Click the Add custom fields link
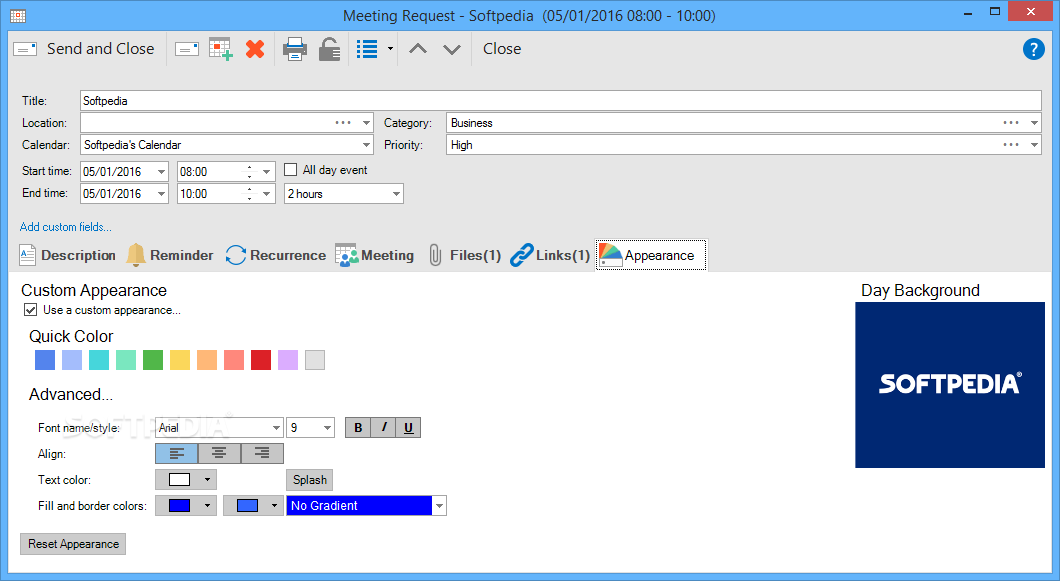Image resolution: width=1060 pixels, height=581 pixels. pos(66,227)
